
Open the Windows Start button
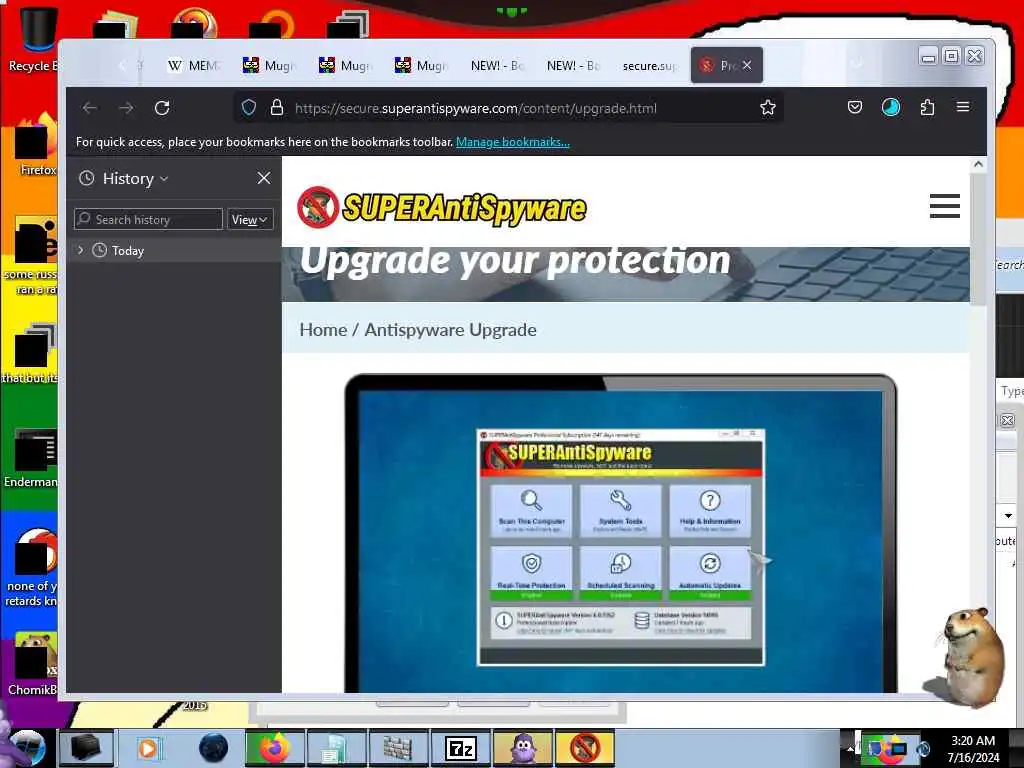26,748
